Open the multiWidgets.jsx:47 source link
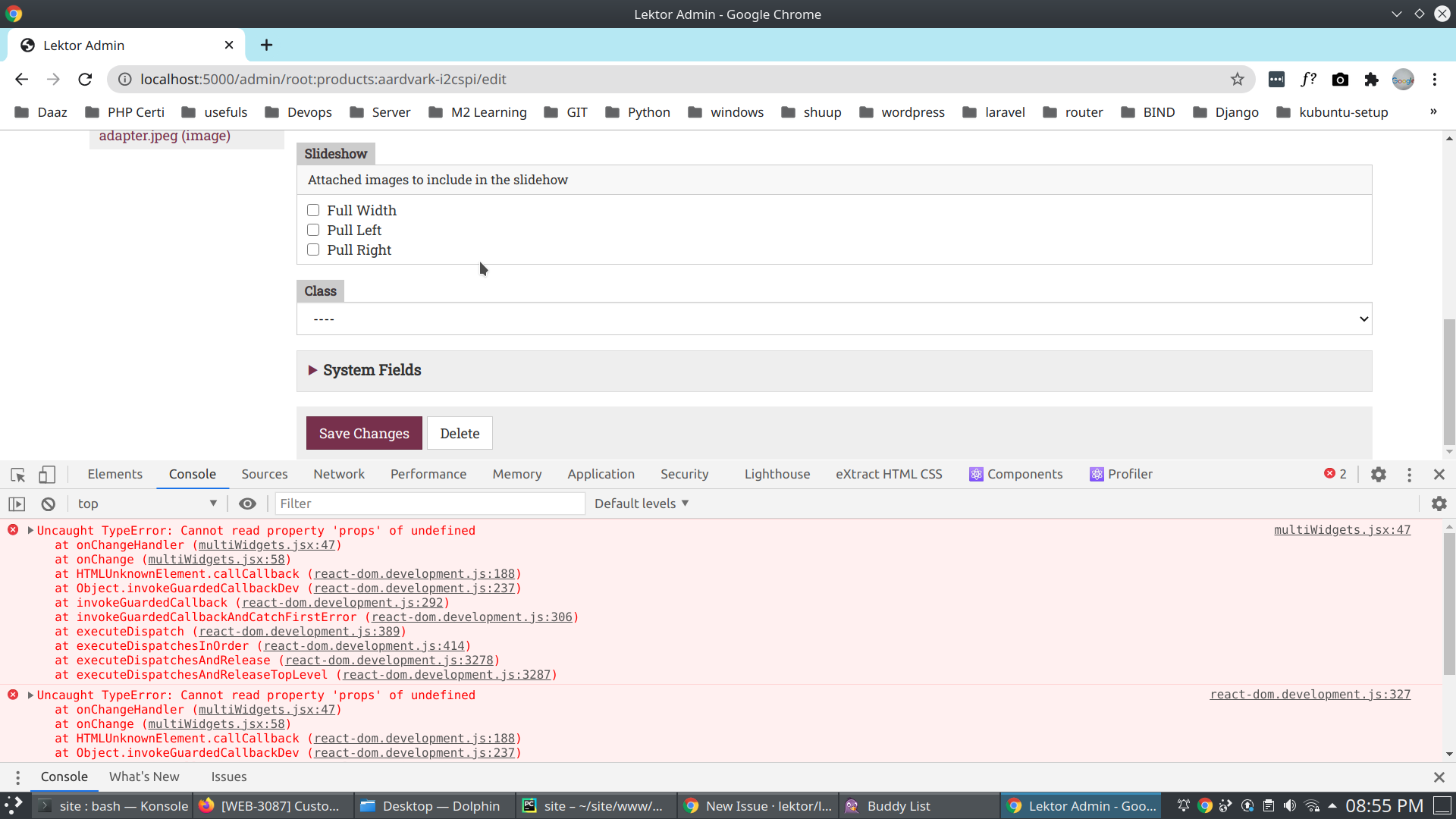Viewport: 1456px width, 819px height. [1341, 530]
